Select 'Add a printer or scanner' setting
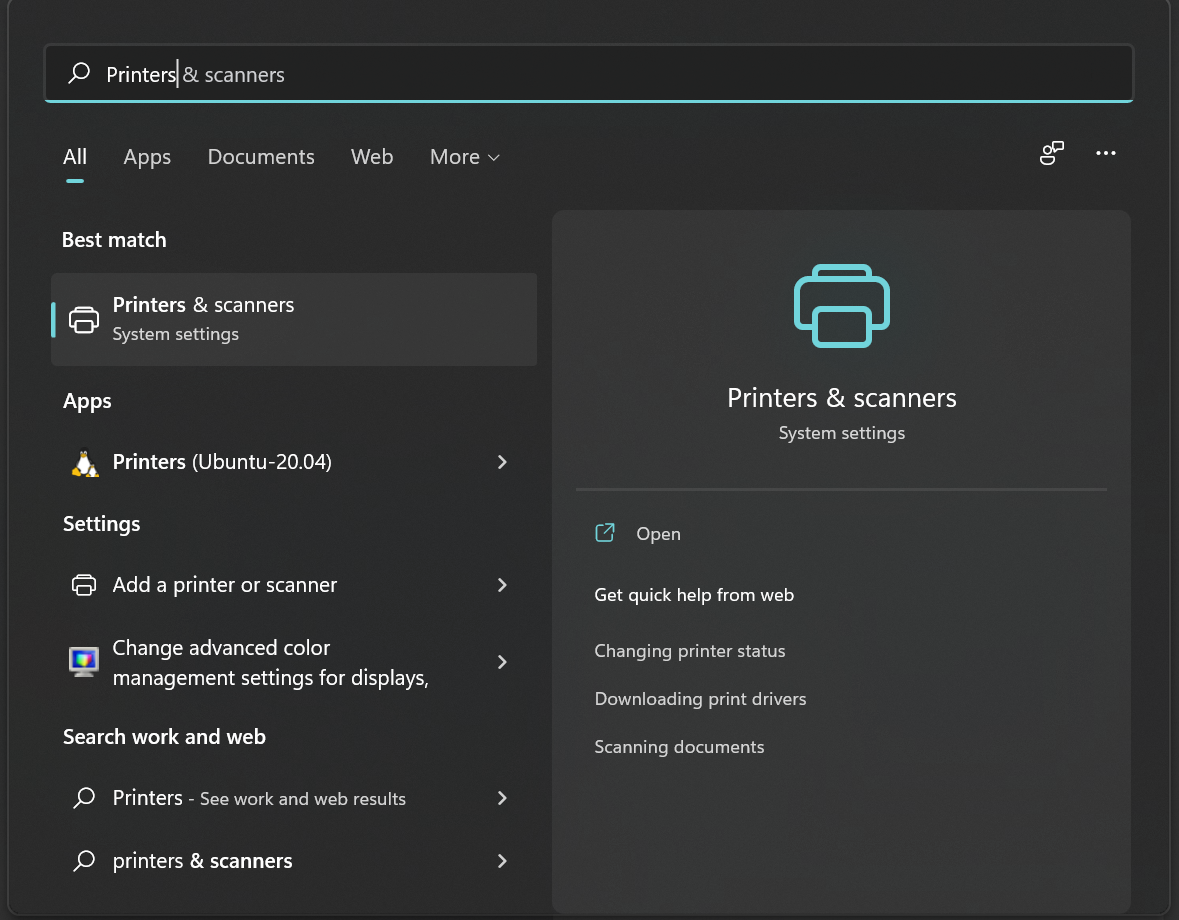 coord(294,585)
